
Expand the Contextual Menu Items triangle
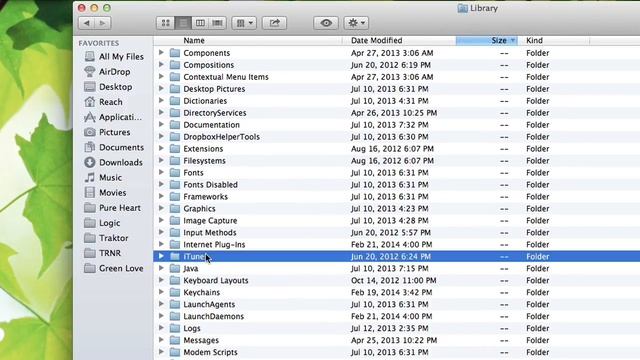pos(161,76)
